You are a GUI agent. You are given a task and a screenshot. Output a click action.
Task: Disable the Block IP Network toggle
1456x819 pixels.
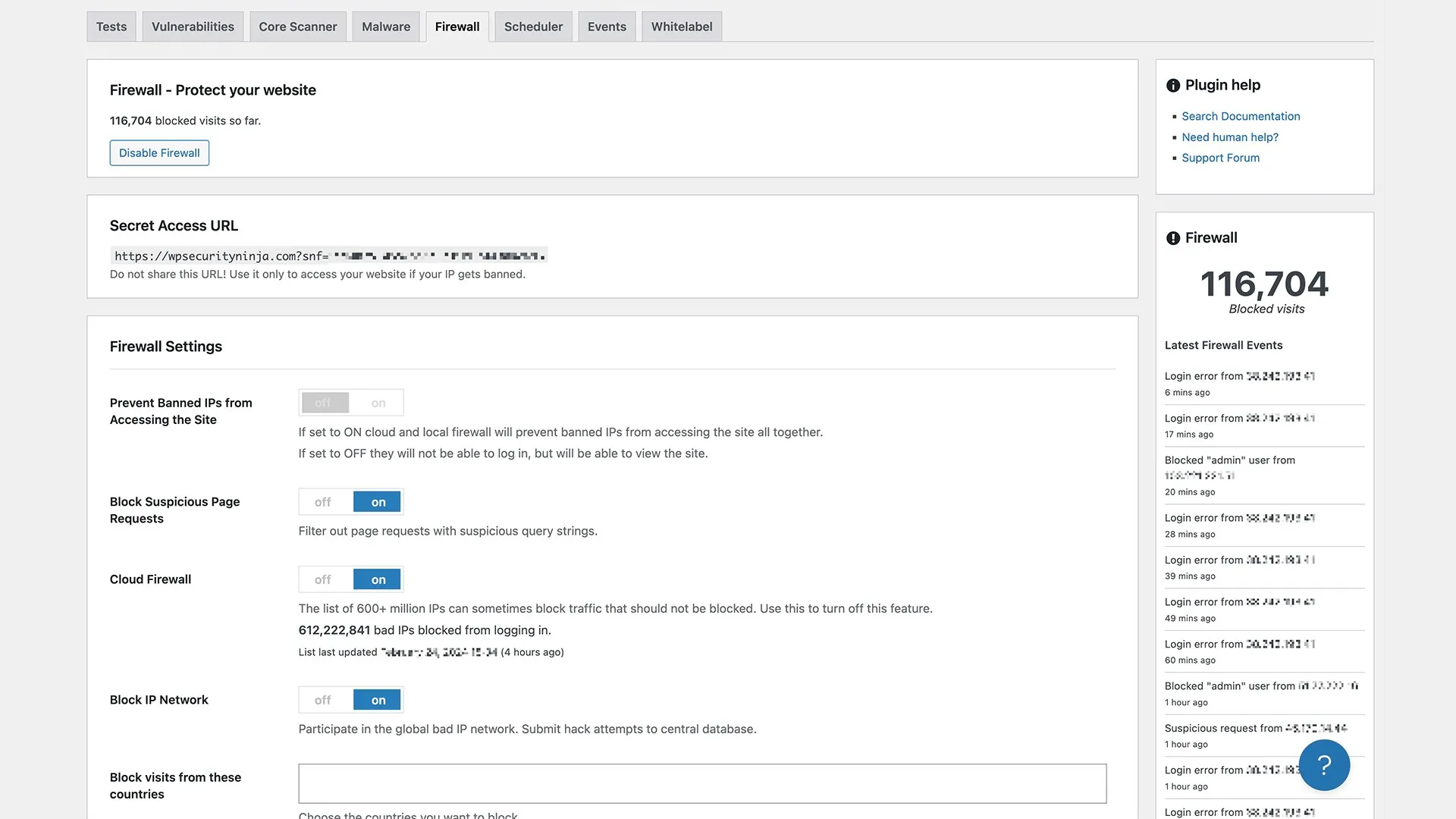click(x=324, y=700)
